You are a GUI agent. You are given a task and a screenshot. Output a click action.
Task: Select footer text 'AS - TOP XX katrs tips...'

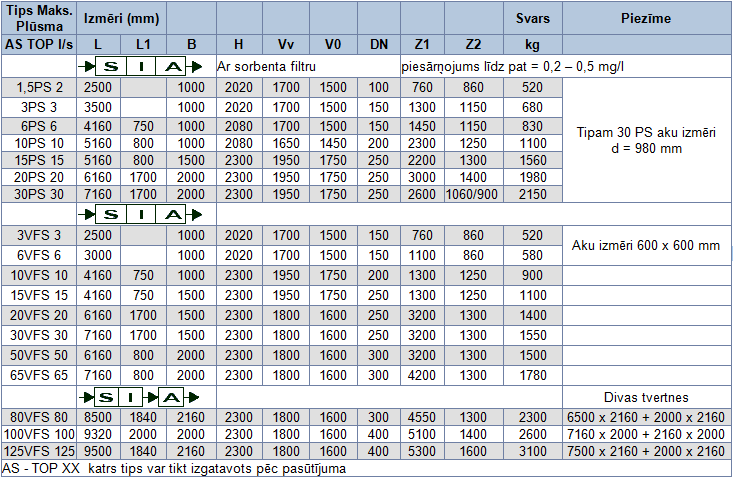pos(174,468)
